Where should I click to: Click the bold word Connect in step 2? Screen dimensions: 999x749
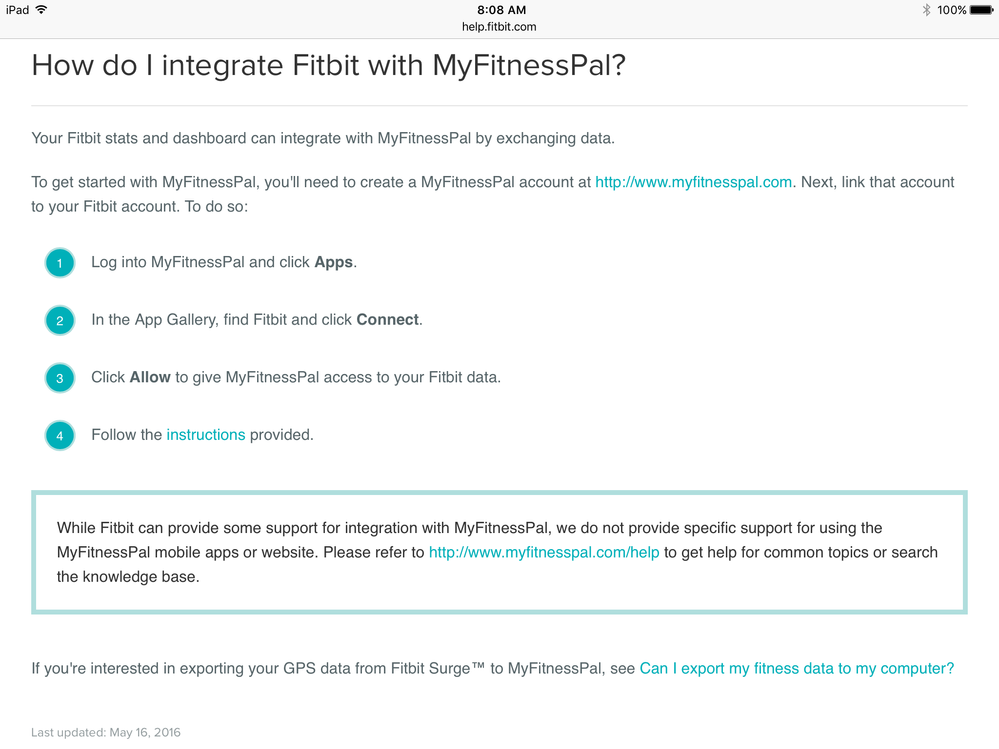[387, 320]
